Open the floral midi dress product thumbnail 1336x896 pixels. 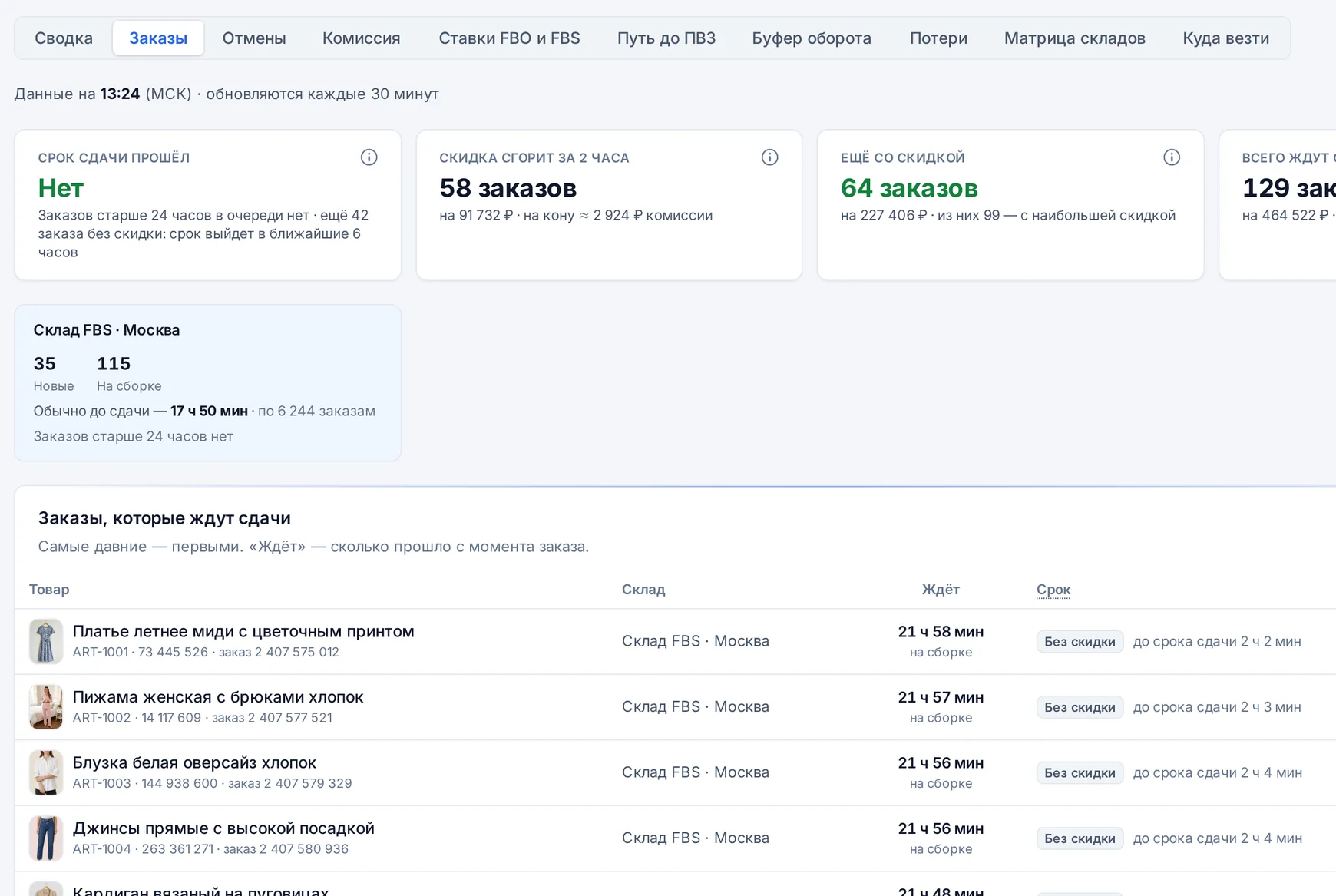pyautogui.click(x=46, y=642)
